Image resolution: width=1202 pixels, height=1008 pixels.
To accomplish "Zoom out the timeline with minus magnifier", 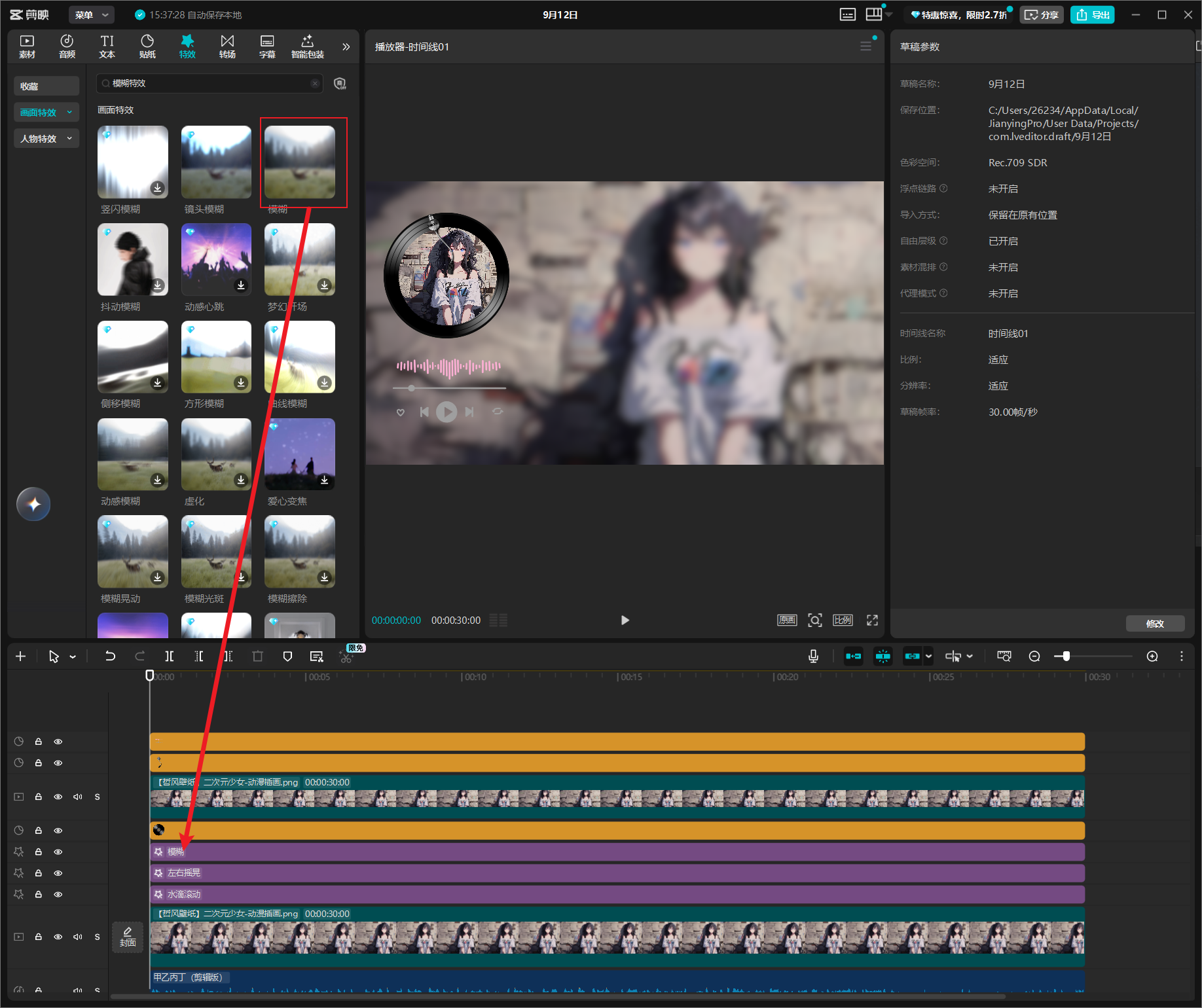I will (x=1034, y=657).
